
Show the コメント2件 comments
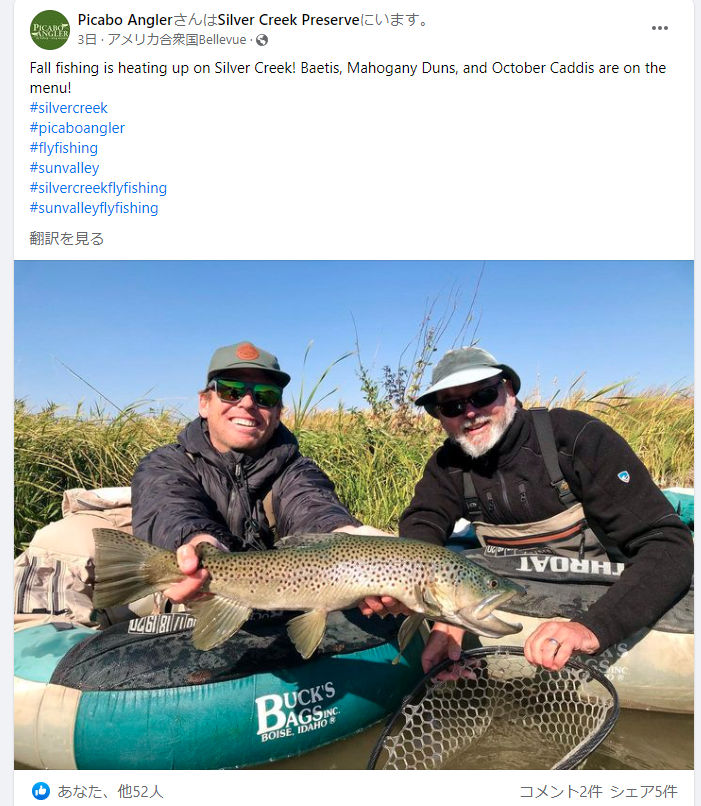(561, 792)
